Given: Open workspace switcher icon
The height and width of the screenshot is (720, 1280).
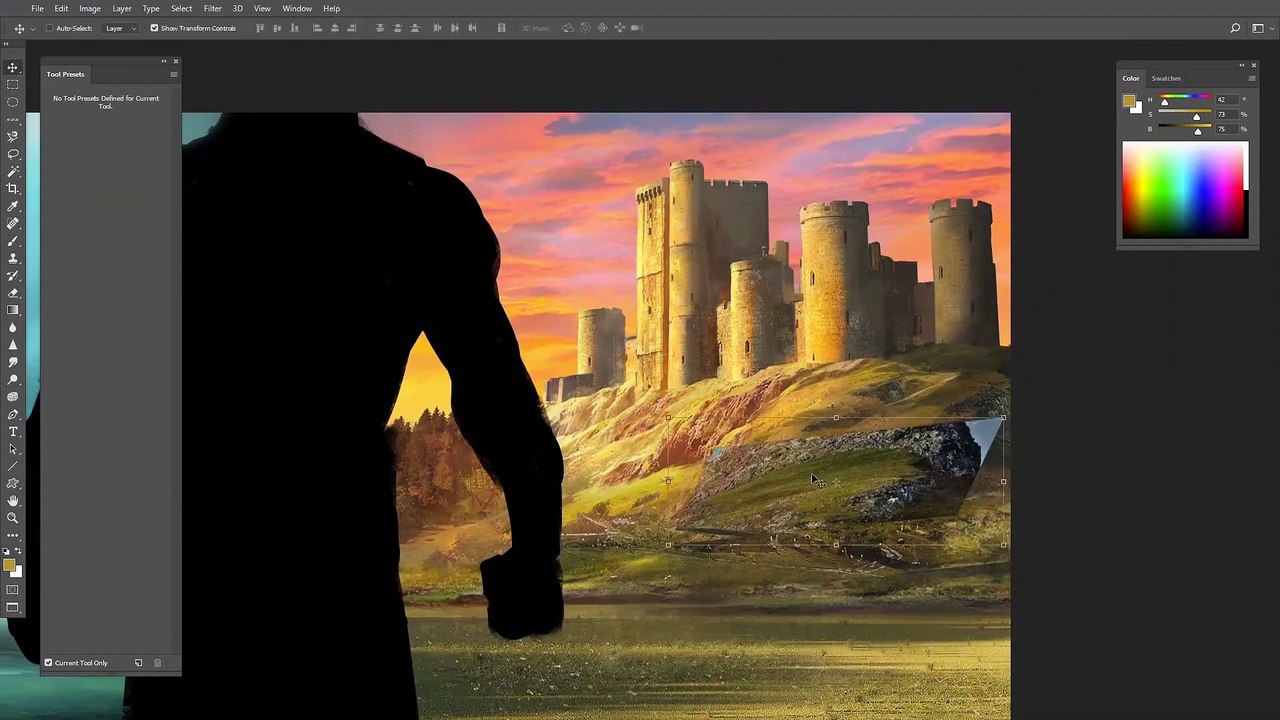Looking at the screenshot, I should point(1257,28).
